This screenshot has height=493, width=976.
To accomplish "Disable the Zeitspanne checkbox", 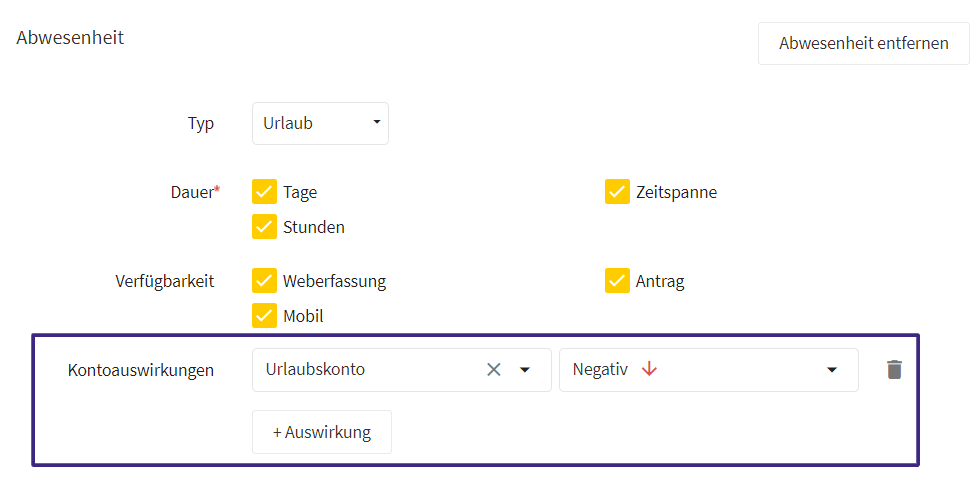I will tap(617, 192).
